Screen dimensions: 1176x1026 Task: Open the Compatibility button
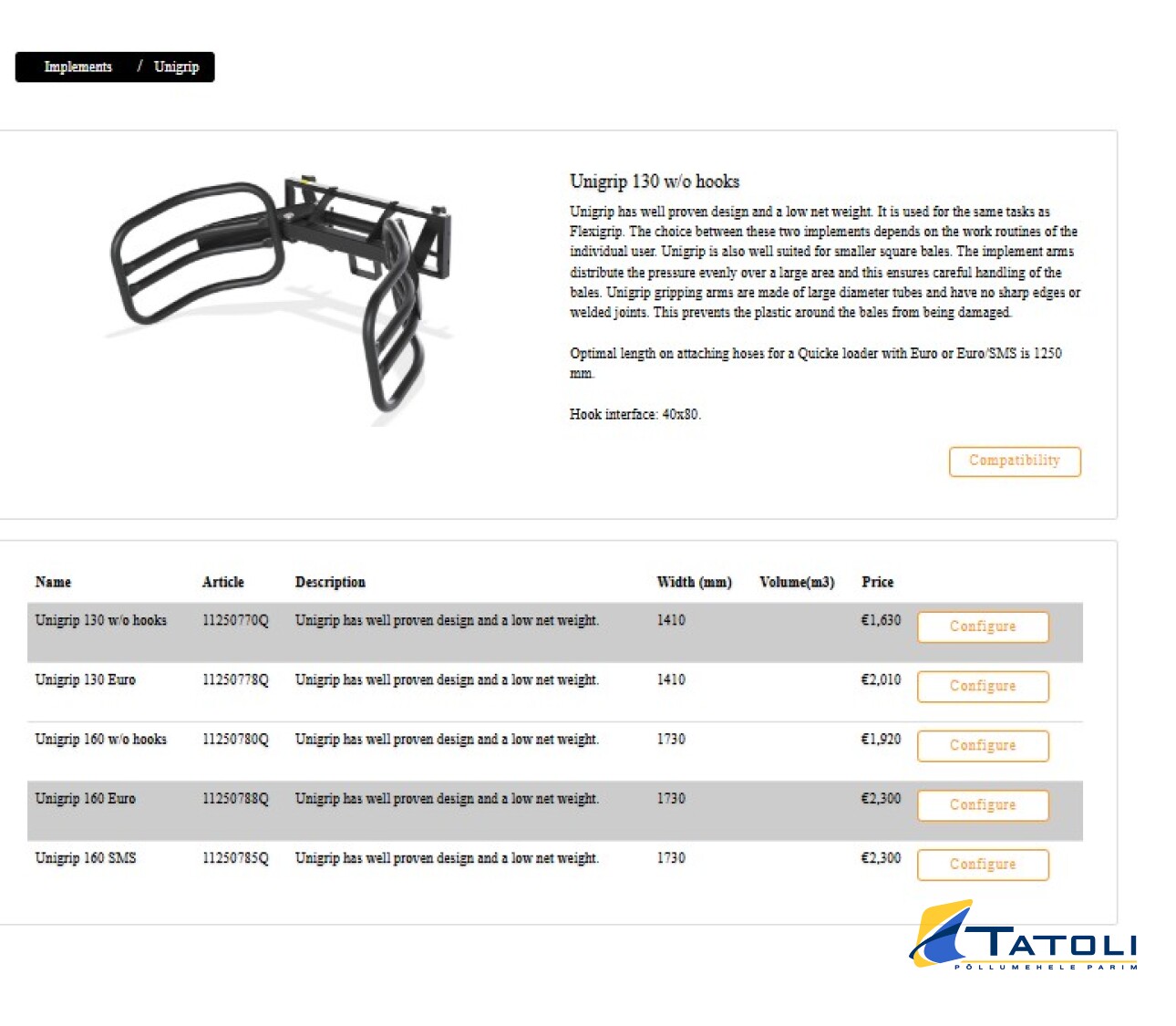click(x=1015, y=461)
